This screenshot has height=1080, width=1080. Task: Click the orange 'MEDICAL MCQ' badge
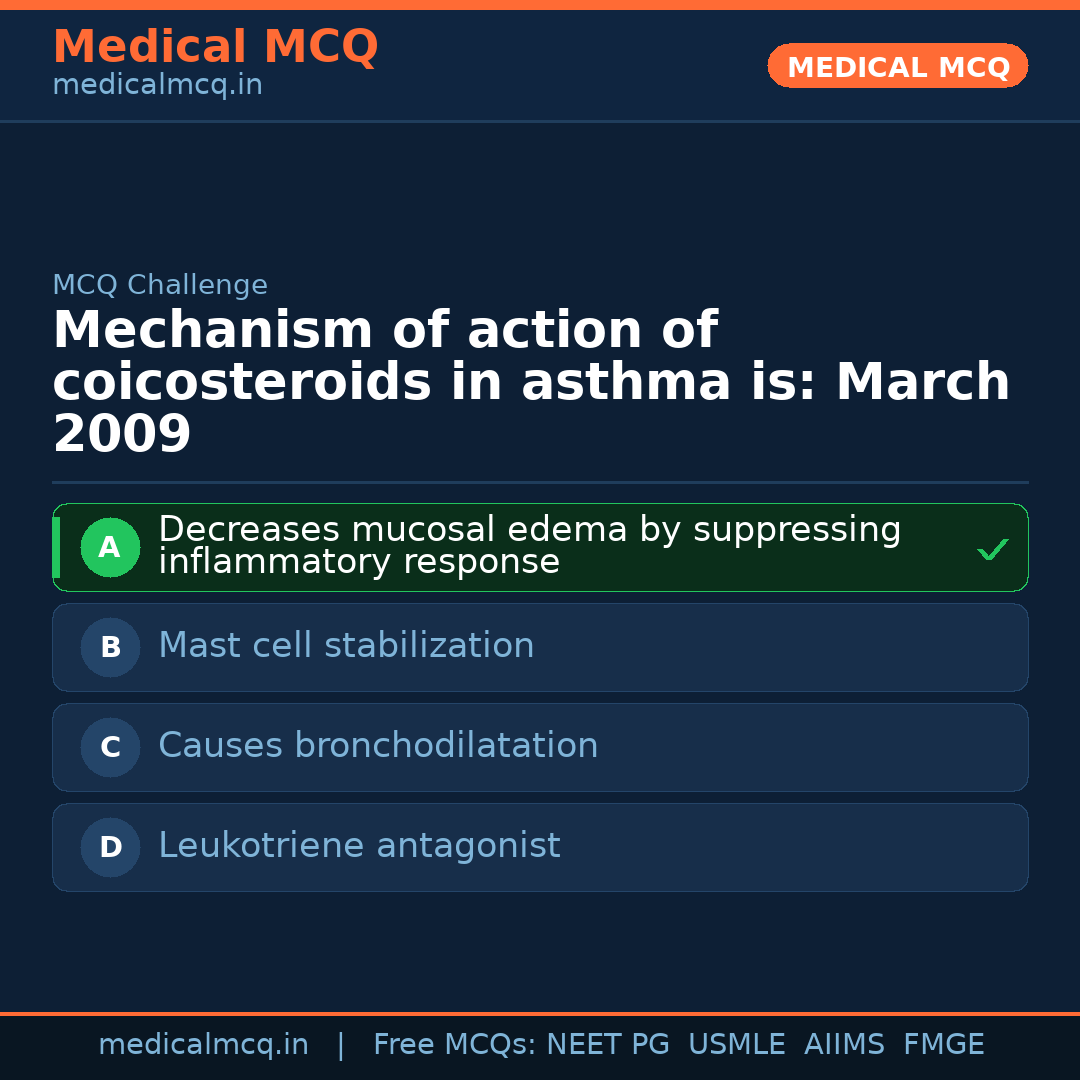coord(897,67)
